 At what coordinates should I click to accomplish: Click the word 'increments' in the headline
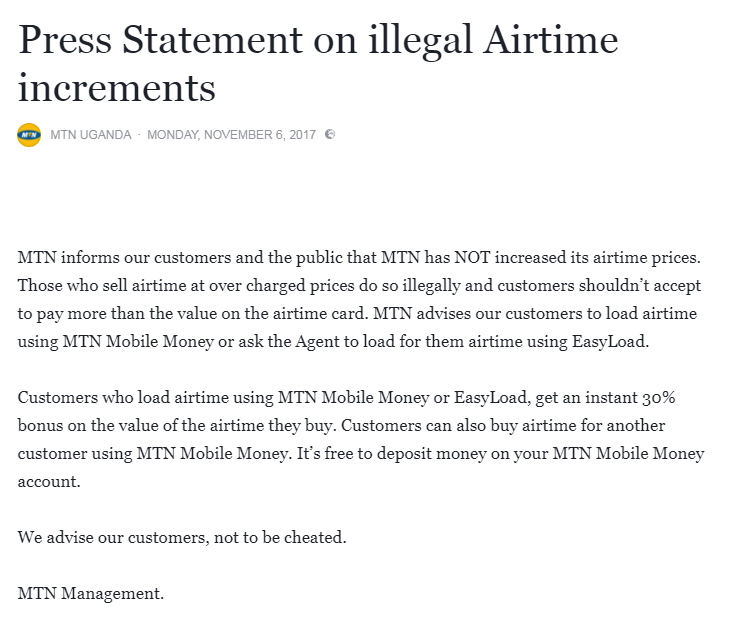tap(117, 87)
